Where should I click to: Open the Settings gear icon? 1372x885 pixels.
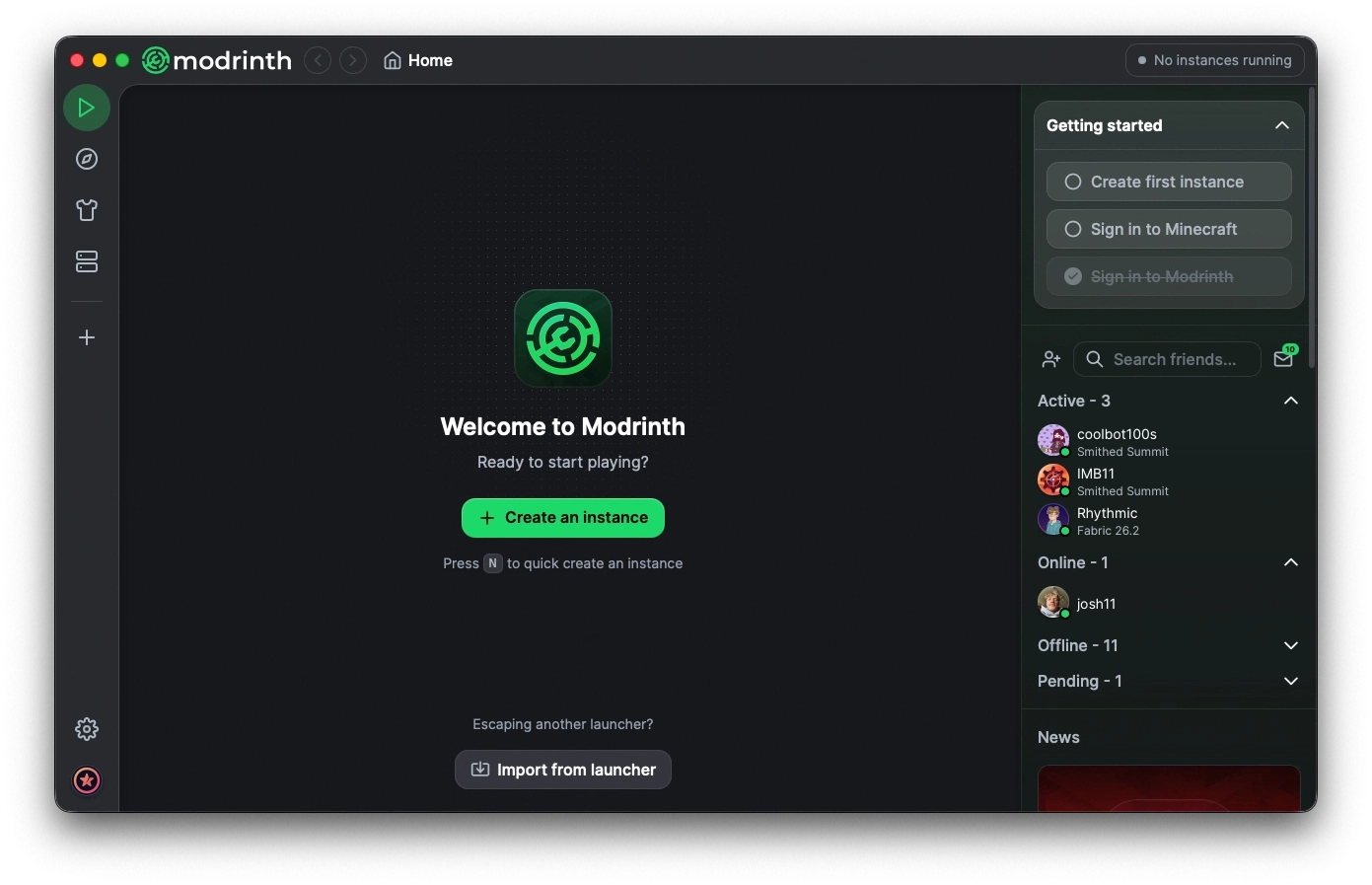tap(87, 729)
